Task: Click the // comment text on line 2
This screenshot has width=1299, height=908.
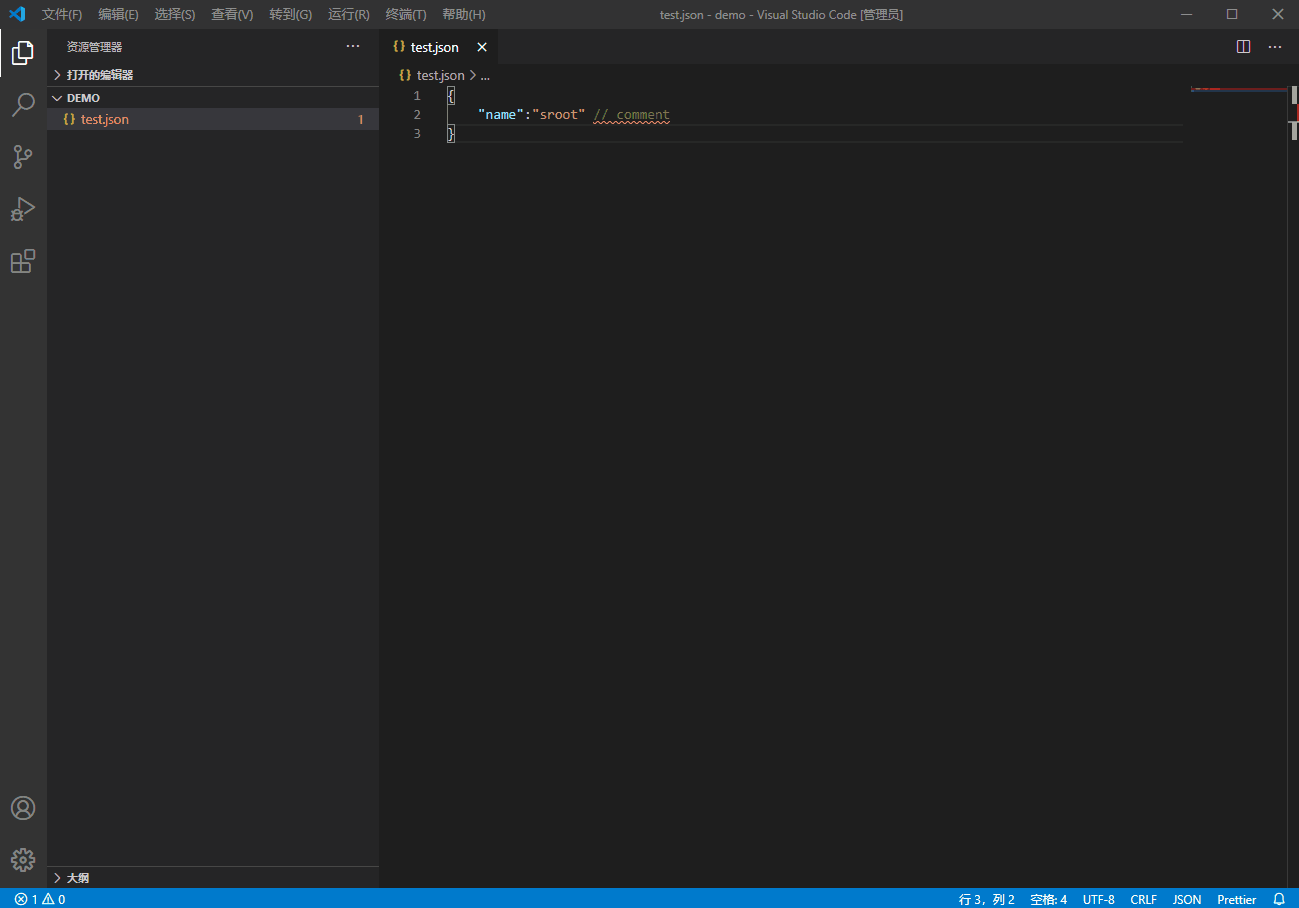Action: coord(631,114)
